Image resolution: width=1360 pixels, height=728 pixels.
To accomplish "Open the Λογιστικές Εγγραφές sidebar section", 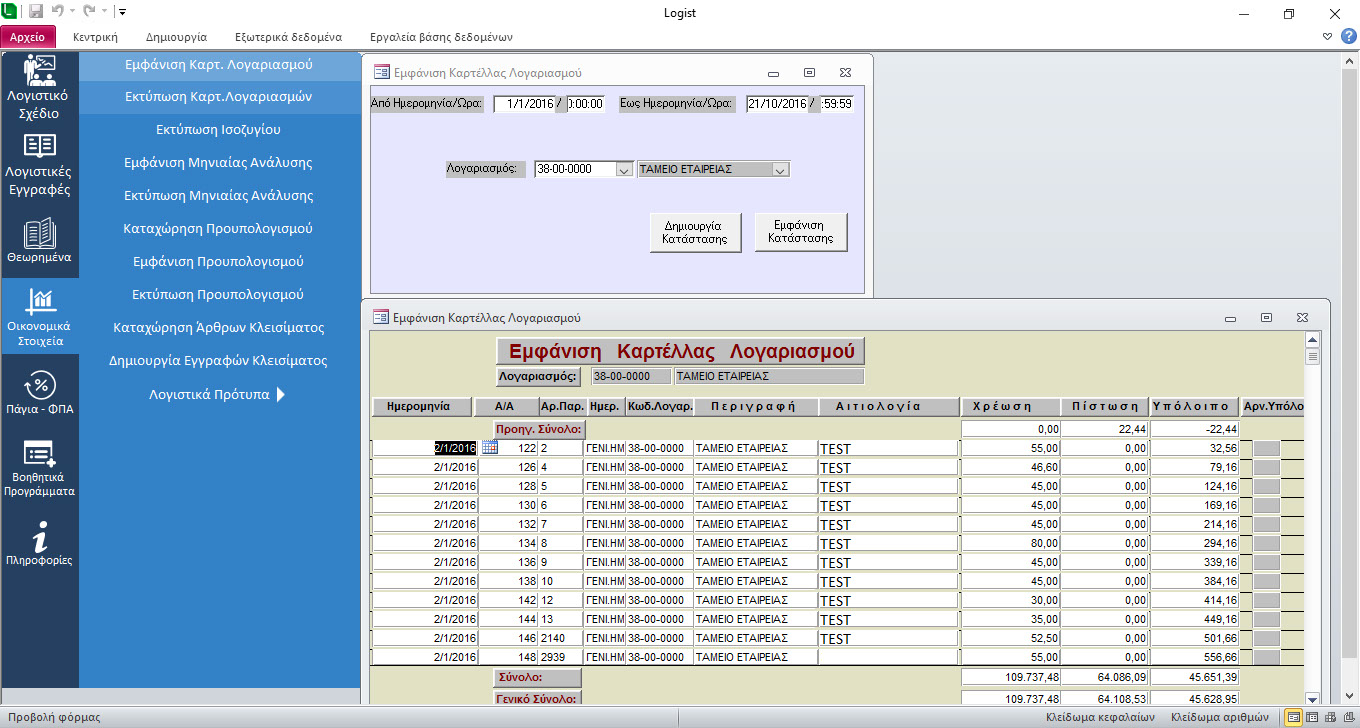I will (x=39, y=165).
